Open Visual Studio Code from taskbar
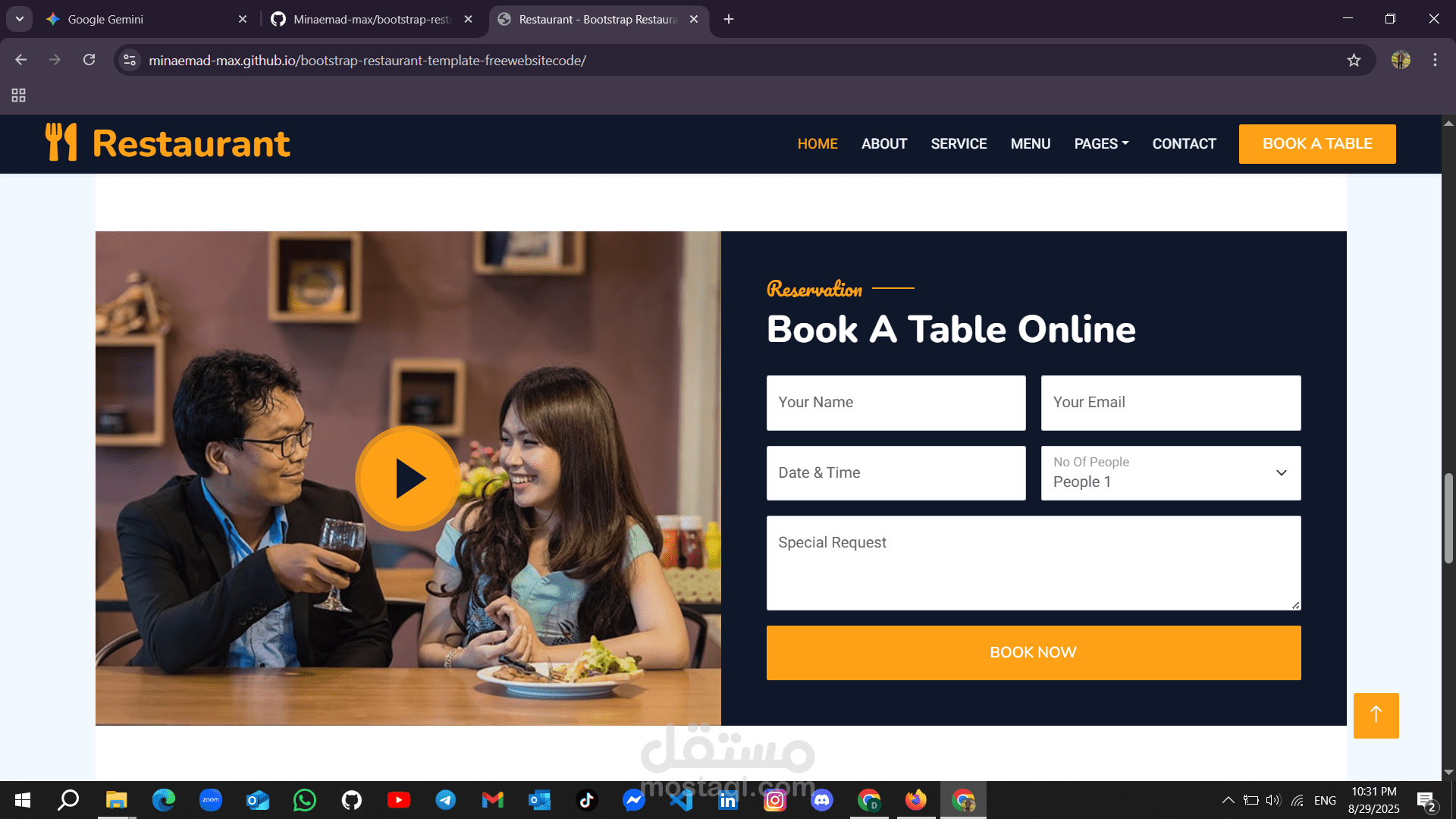This screenshot has height=819, width=1456. click(x=680, y=800)
